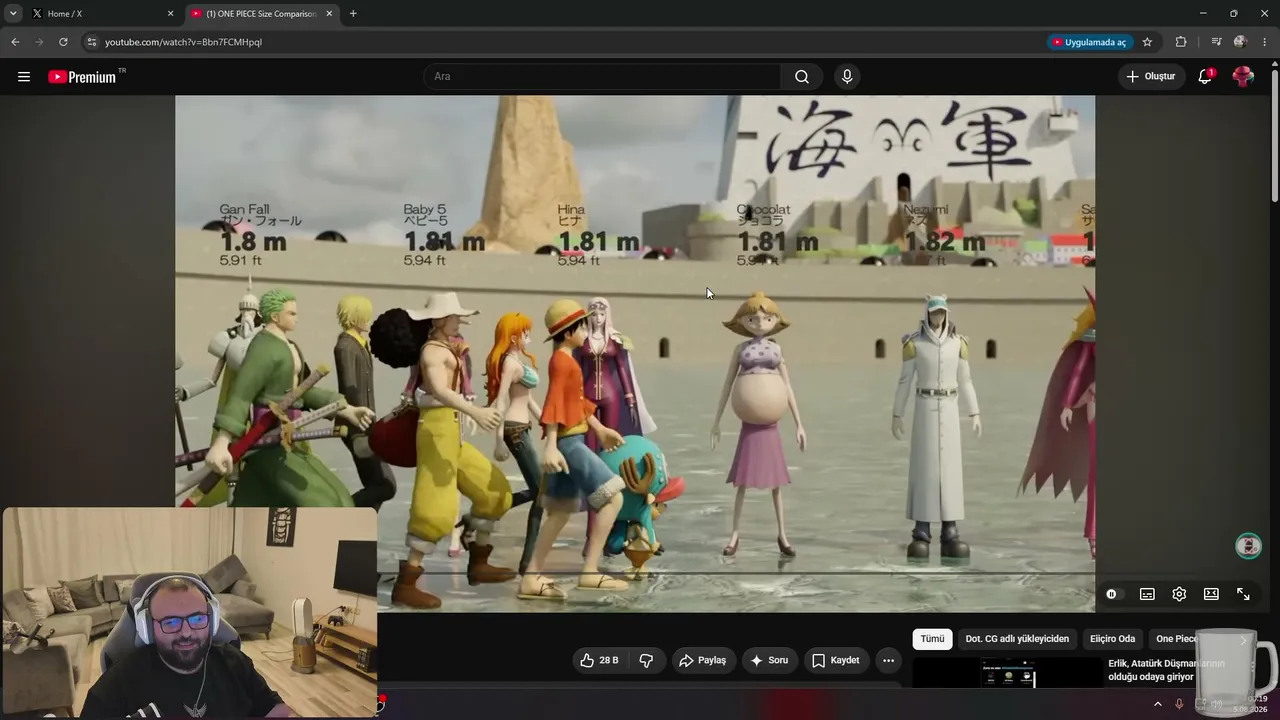
Task: Enter fullscreen in the video player
Action: [1243, 594]
